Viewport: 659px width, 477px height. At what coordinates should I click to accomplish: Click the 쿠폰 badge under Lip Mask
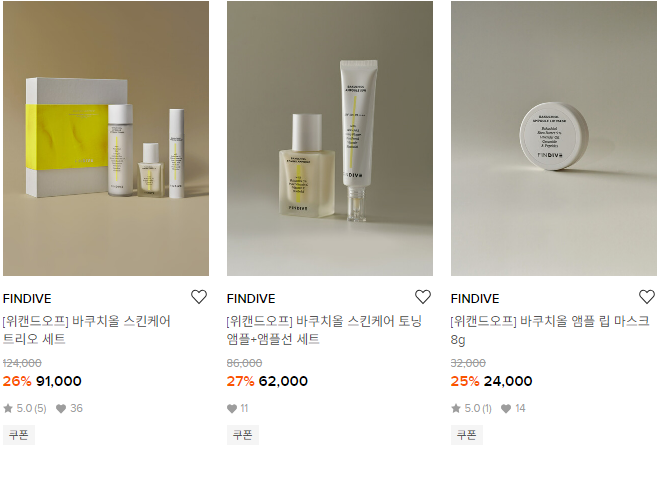[x=467, y=435]
